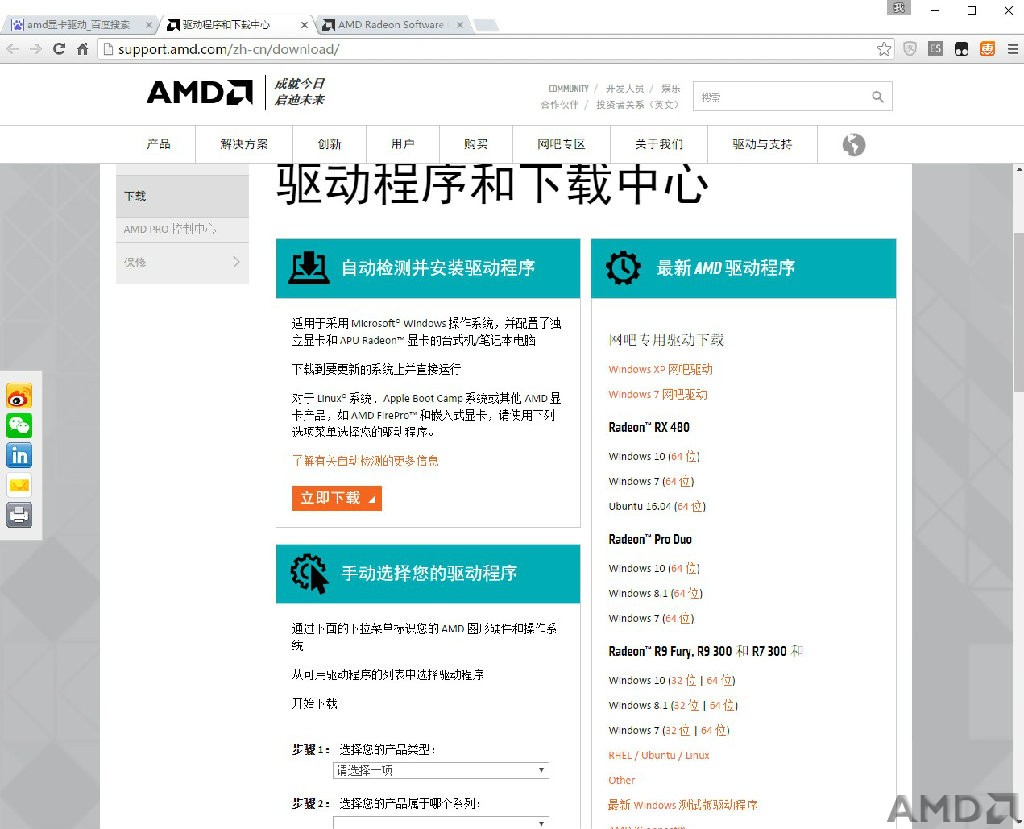Open the 用户 navigation menu
Image resolution: width=1024 pixels, height=829 pixels.
[x=403, y=144]
